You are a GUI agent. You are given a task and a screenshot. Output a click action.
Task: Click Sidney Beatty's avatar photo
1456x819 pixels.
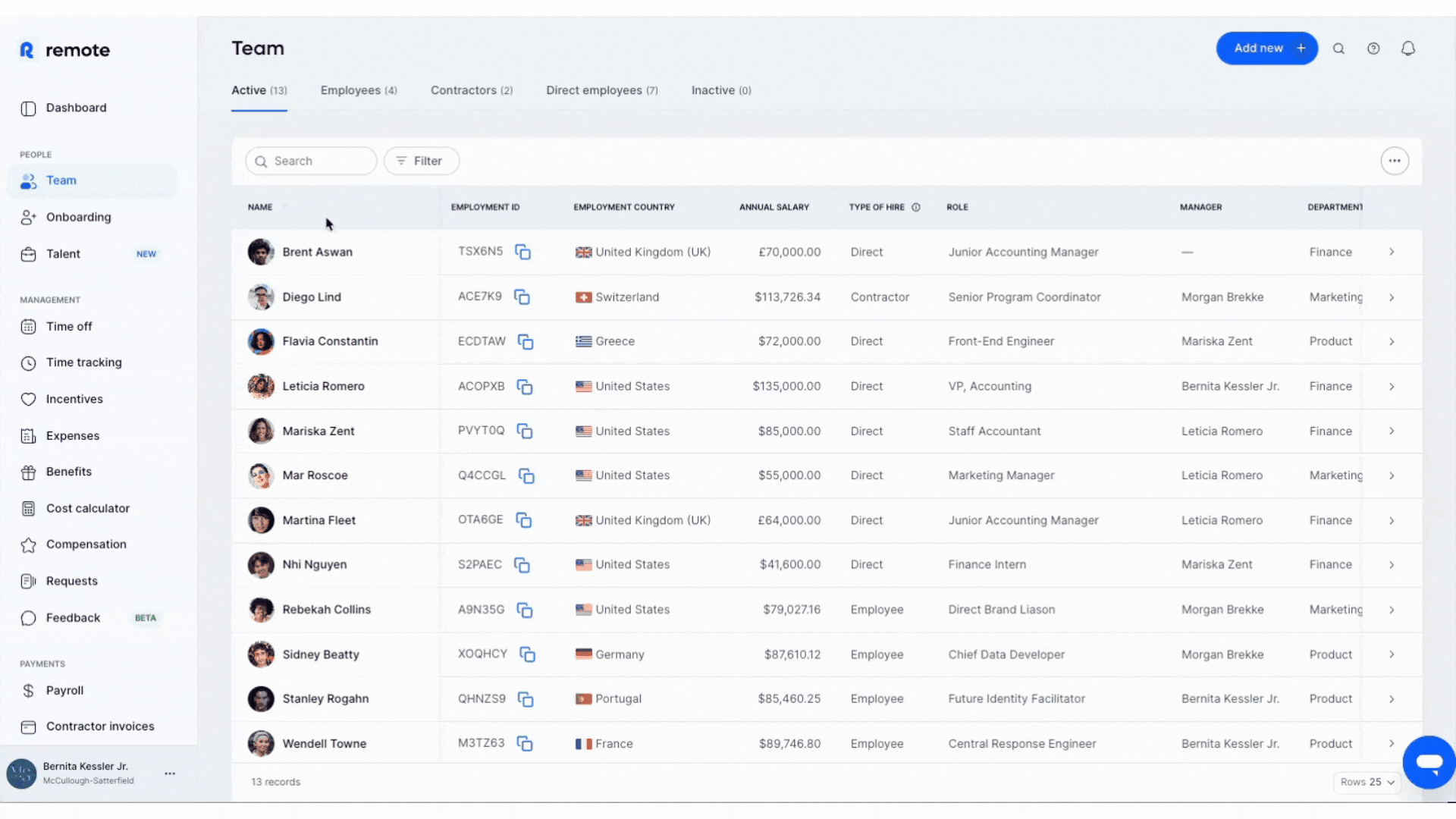[261, 654]
